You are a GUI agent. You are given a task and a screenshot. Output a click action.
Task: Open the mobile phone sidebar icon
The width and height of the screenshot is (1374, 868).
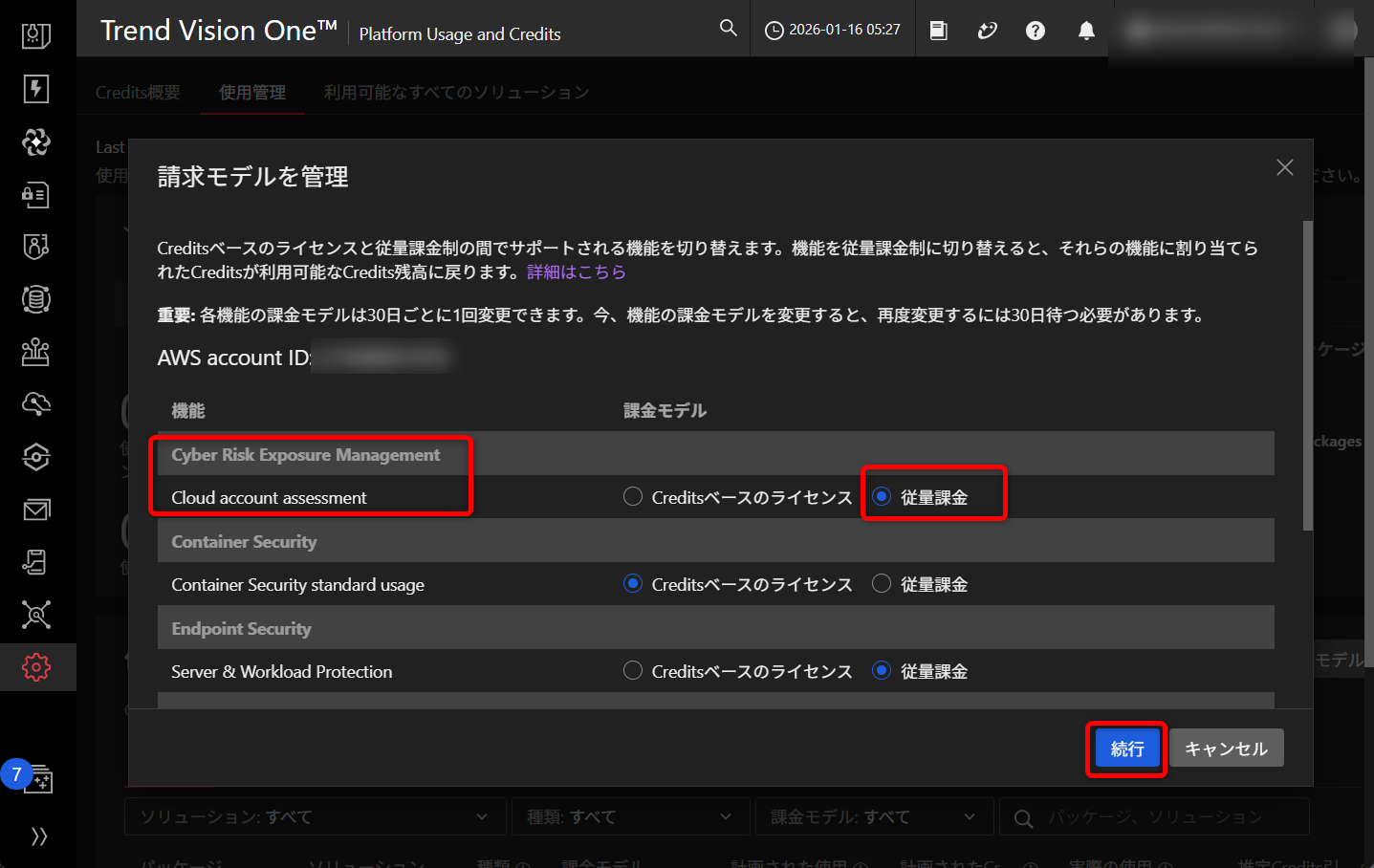tap(36, 562)
